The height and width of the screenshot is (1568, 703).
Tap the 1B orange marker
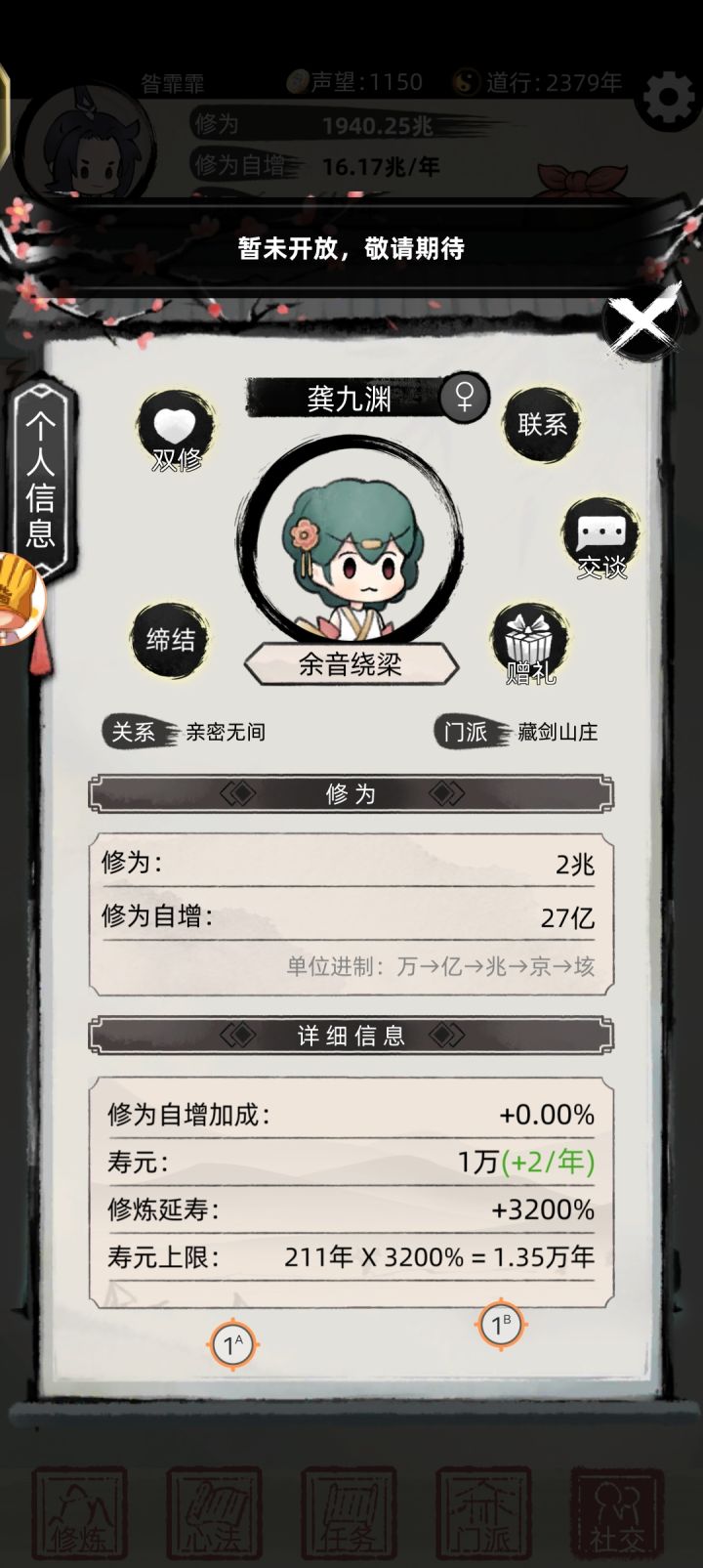pyautogui.click(x=501, y=1326)
